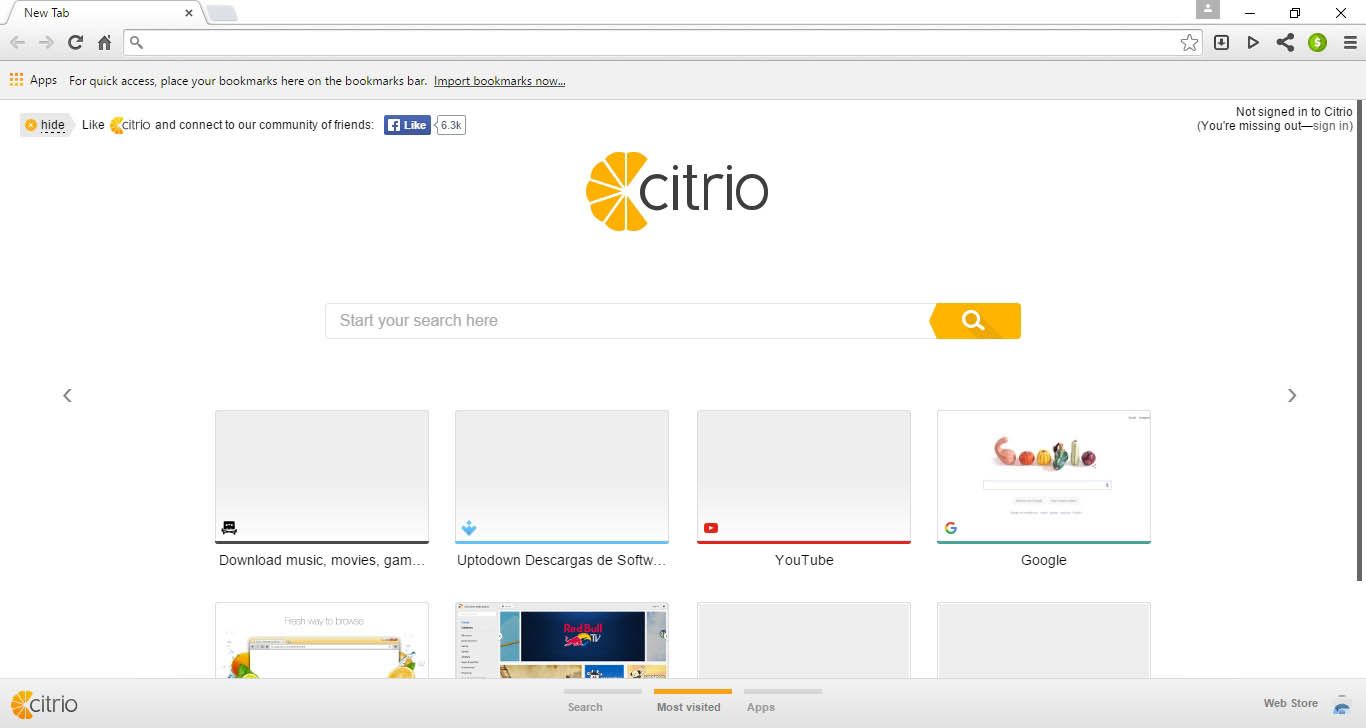Image resolution: width=1366 pixels, height=728 pixels.
Task: Open the Uptodown Descargas thumbnail
Action: pos(562,476)
